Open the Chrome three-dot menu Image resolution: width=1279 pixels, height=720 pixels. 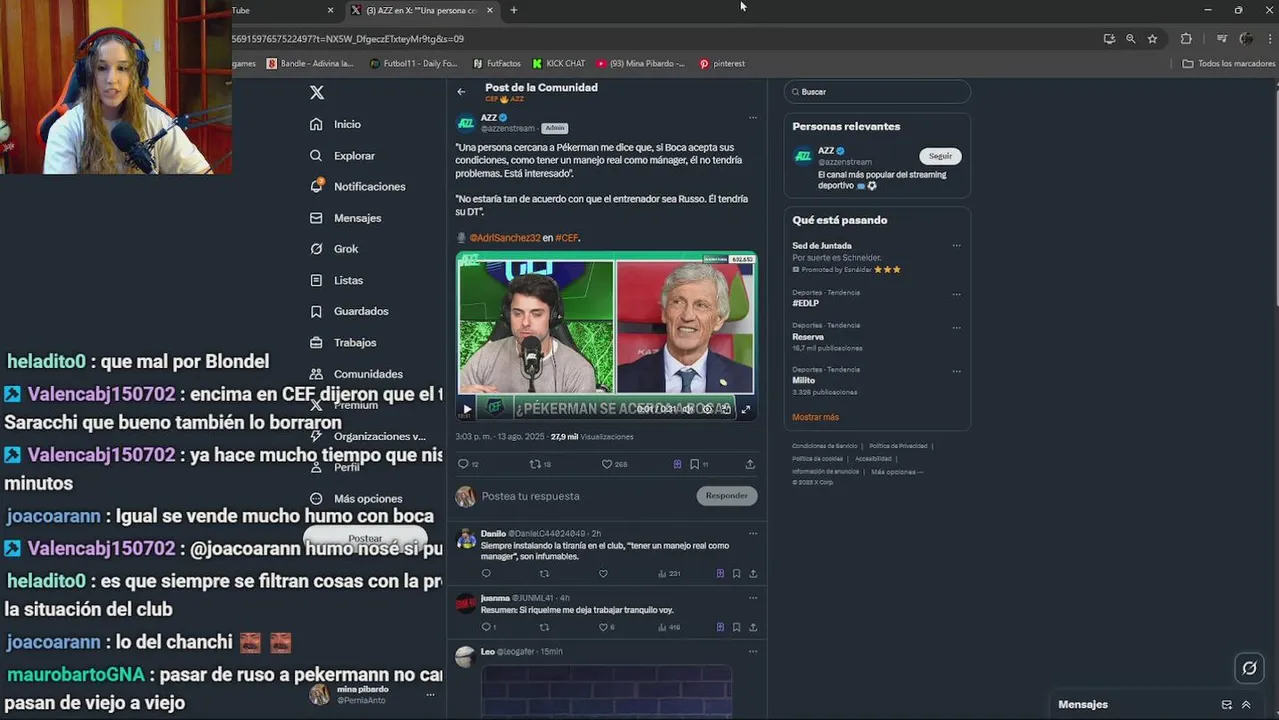1270,39
